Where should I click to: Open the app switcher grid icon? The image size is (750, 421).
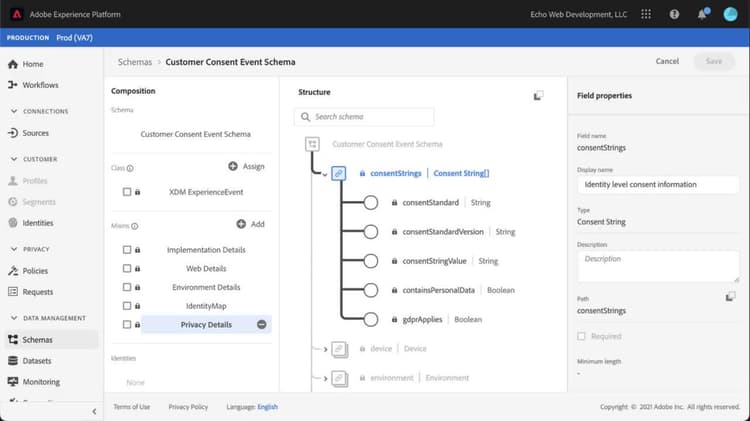646,14
